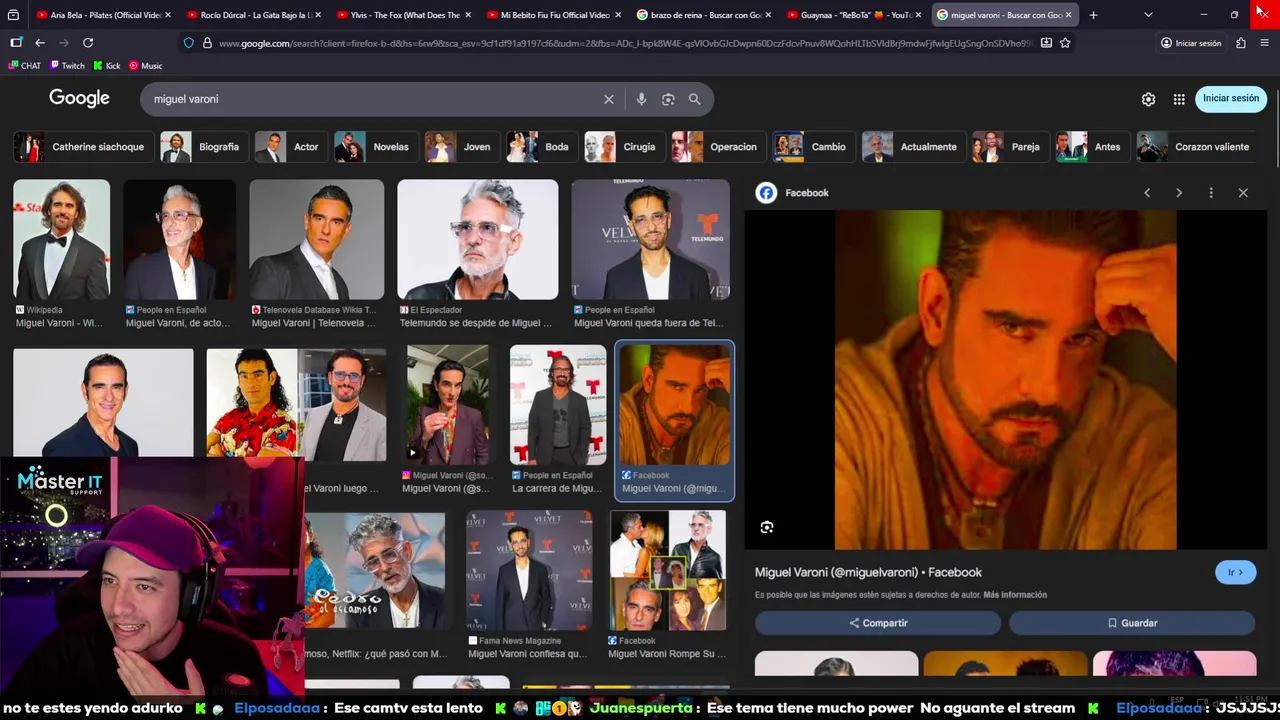
Task: Open more options in the image preview panel
Action: (1211, 193)
